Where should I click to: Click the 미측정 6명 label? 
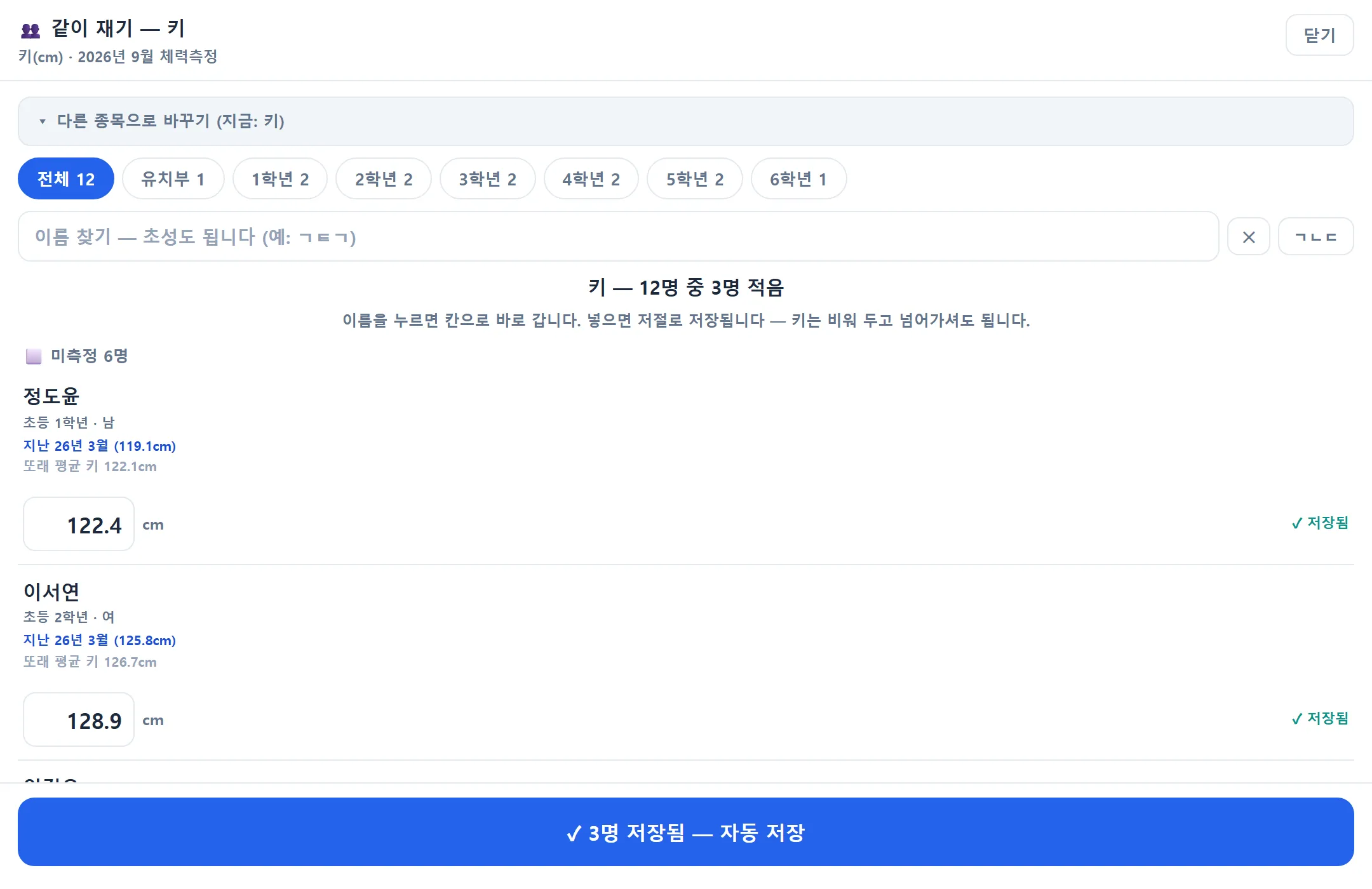[90, 356]
